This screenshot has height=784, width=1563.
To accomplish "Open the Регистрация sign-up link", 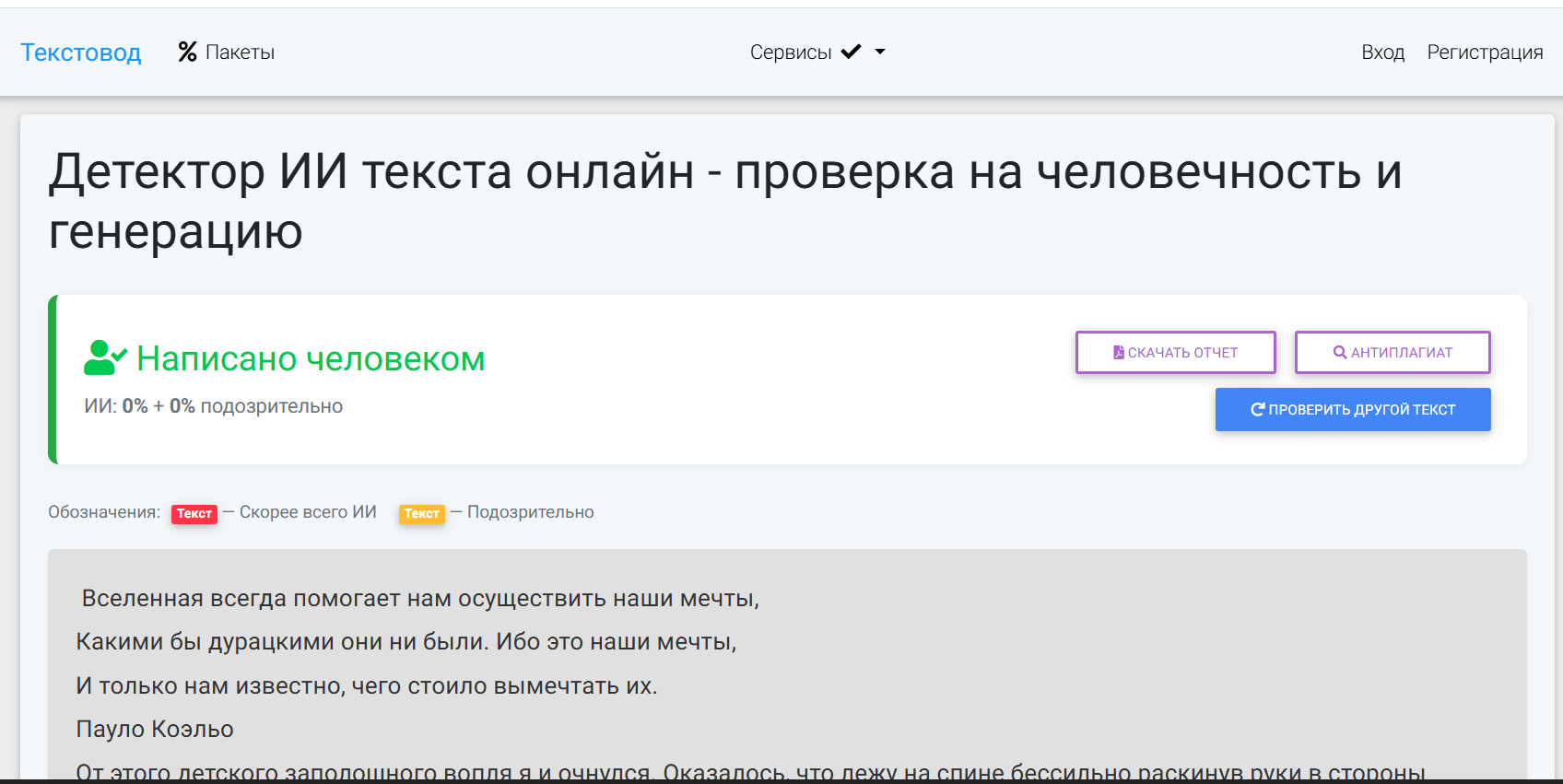I will [x=1485, y=53].
